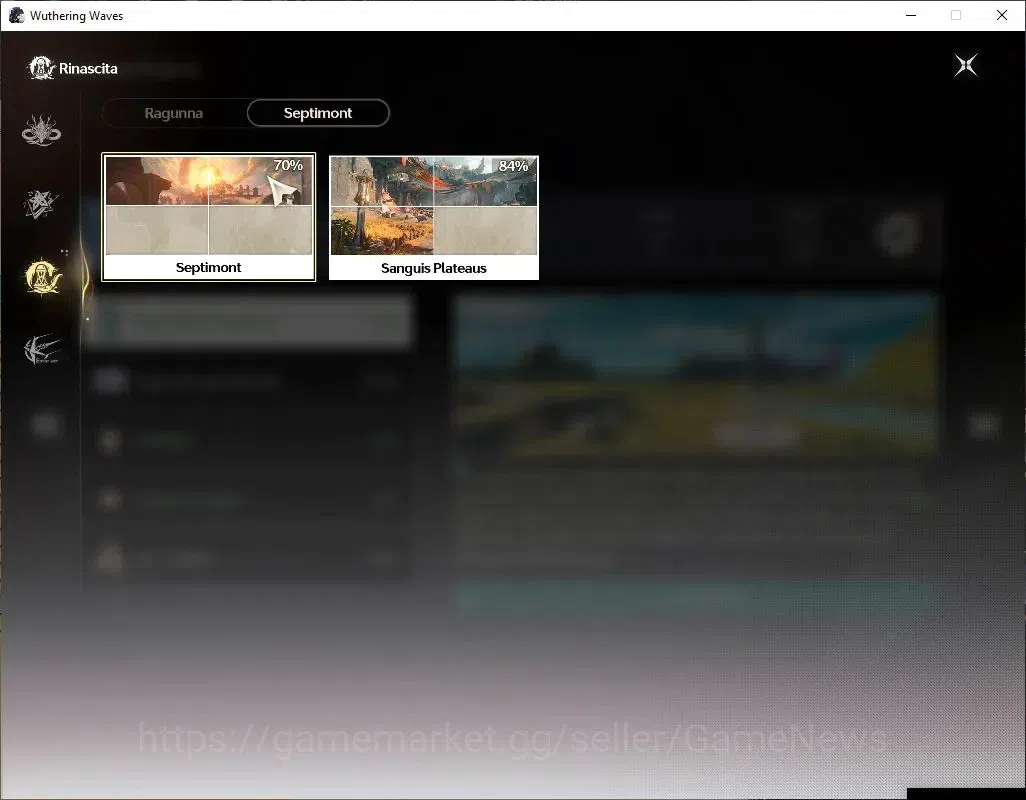Select the fourth region emblem in the sidebar
Viewport: 1026px width, 800px height.
click(x=42, y=349)
